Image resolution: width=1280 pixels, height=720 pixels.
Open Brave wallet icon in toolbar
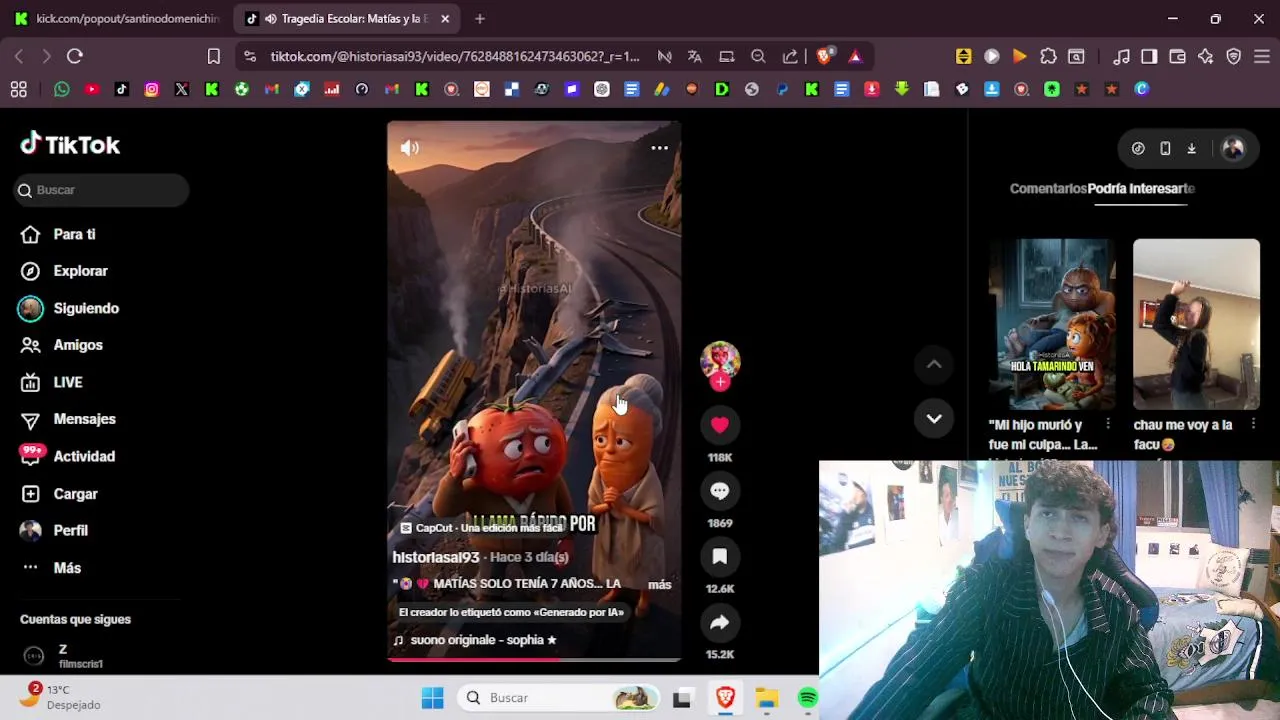(x=1177, y=56)
